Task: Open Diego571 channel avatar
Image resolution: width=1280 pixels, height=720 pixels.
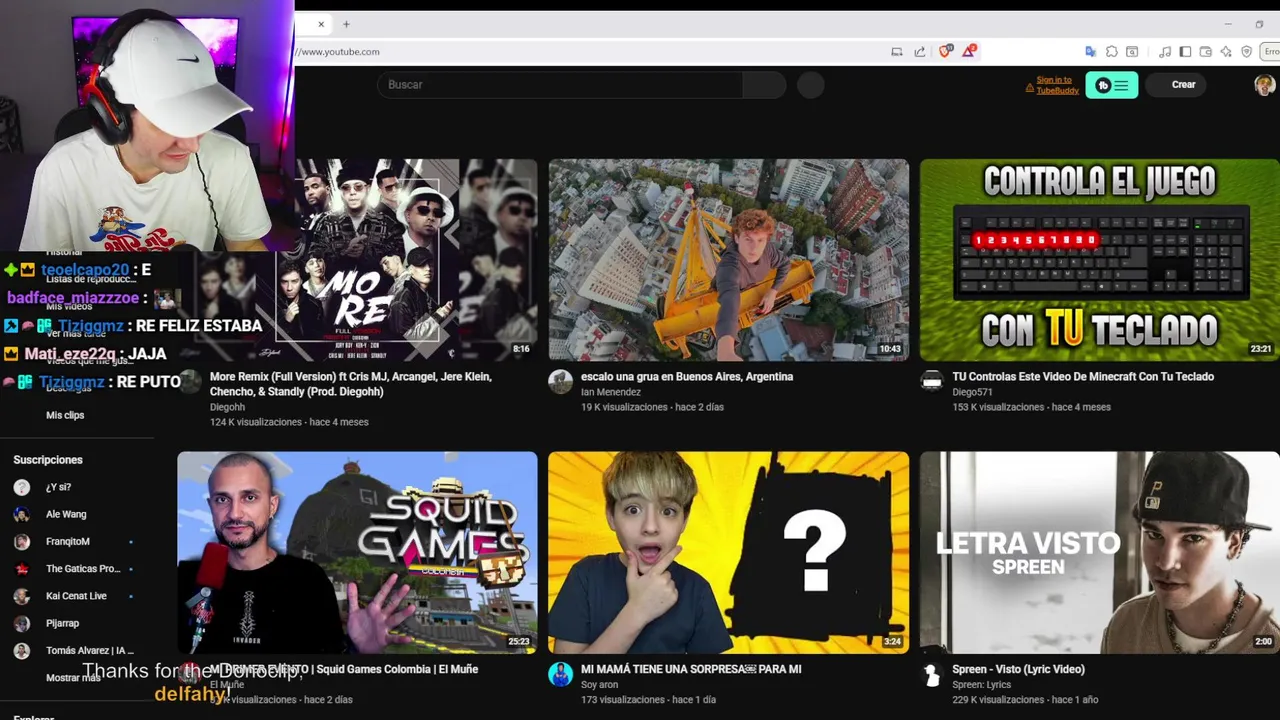Action: tap(932, 381)
